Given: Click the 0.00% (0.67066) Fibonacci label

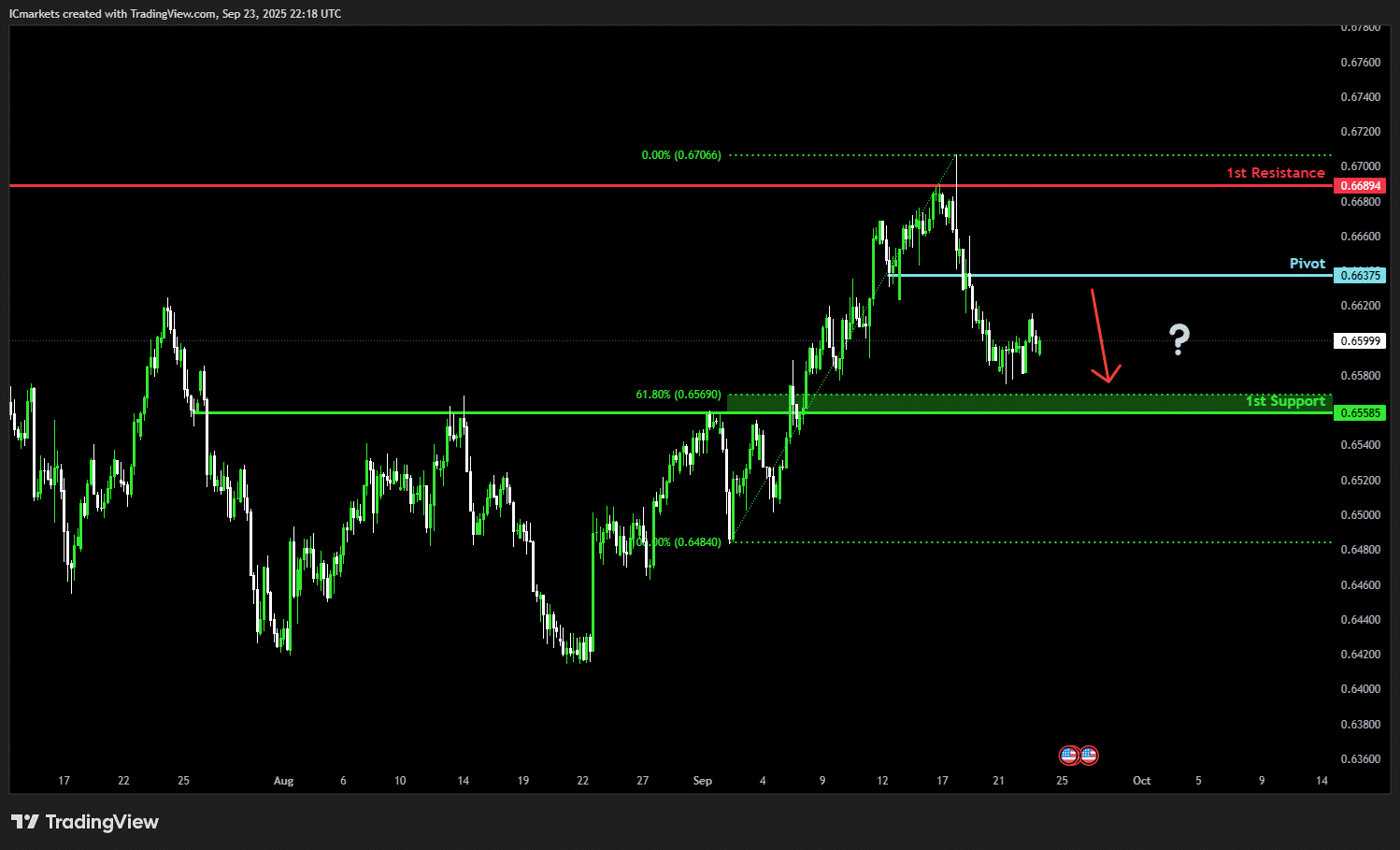Looking at the screenshot, I should click(x=681, y=155).
